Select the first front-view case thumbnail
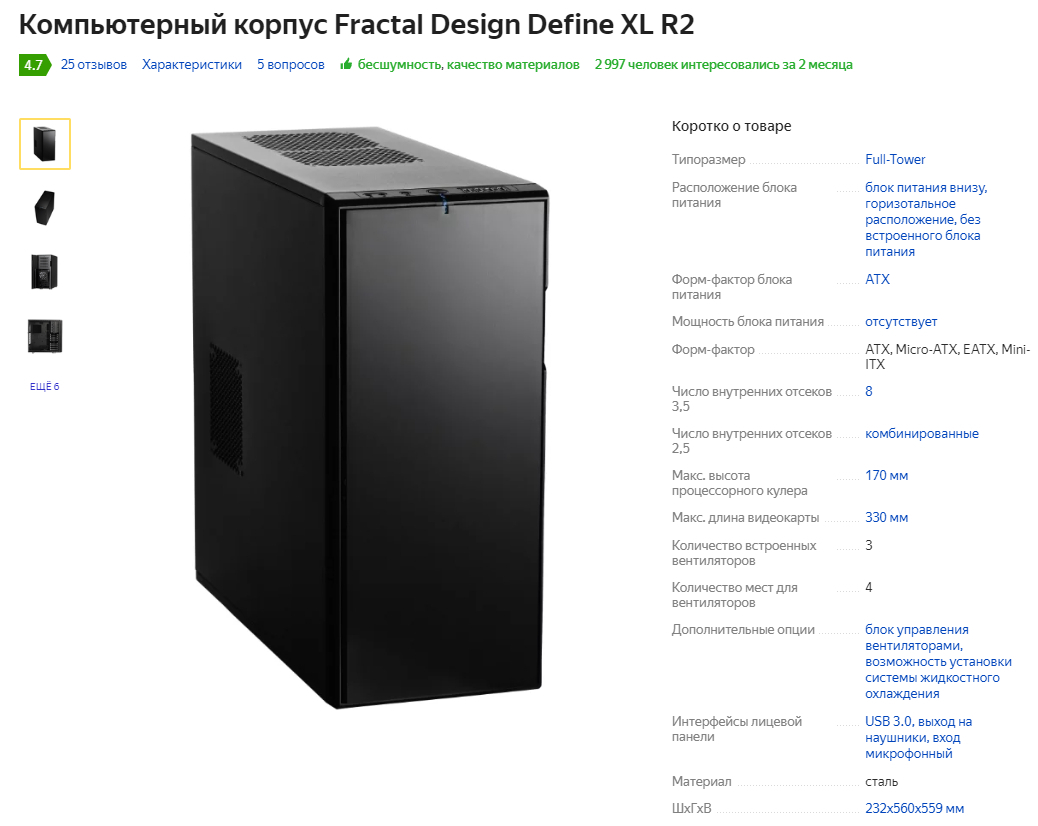This screenshot has width=1038, height=826. [45, 144]
